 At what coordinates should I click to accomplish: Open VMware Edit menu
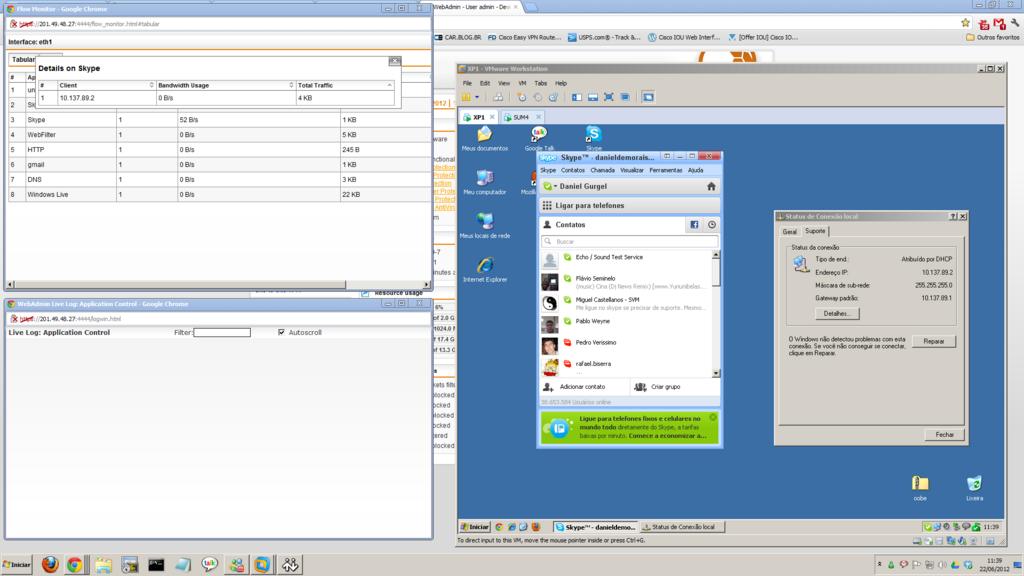(x=485, y=84)
